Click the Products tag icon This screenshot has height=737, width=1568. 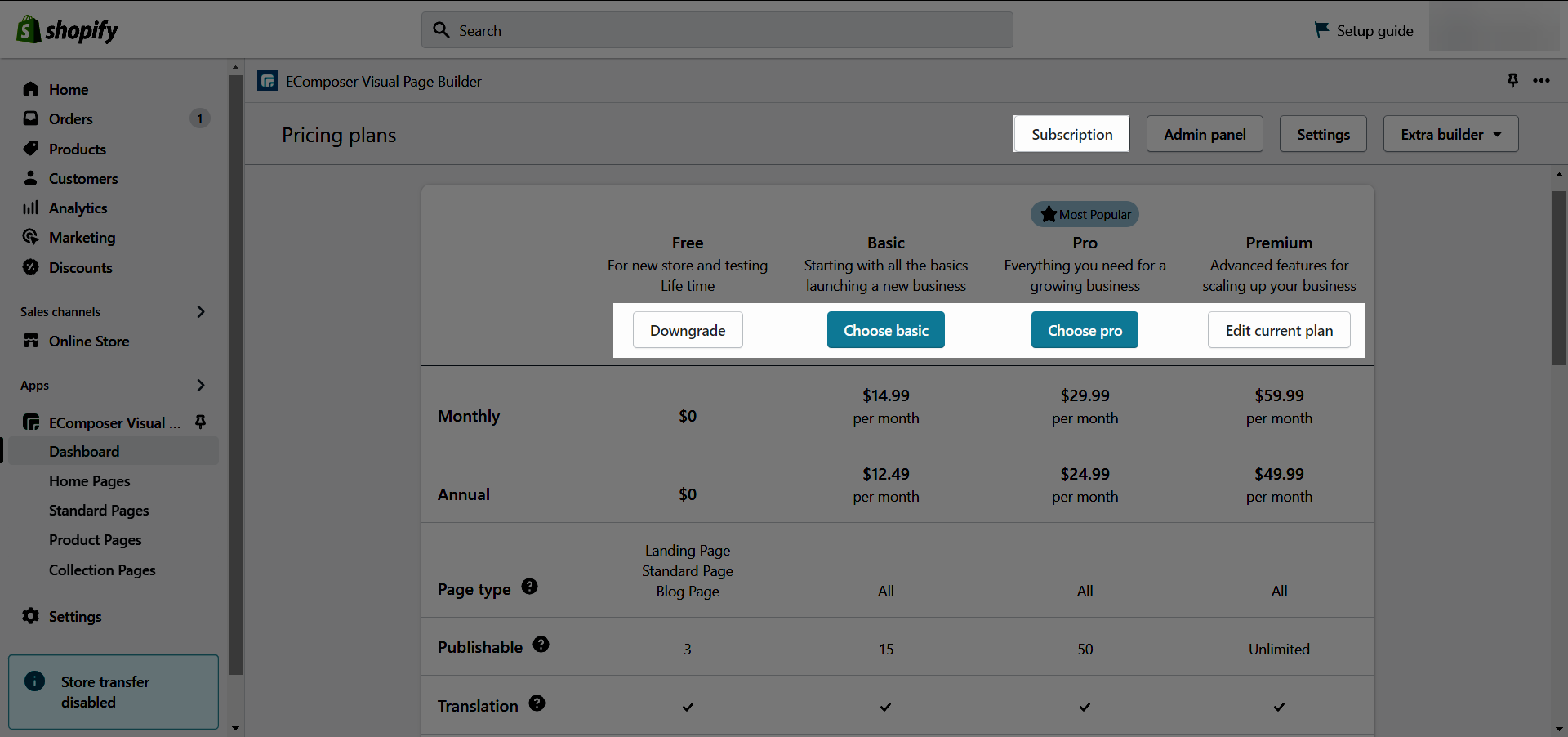[31, 149]
